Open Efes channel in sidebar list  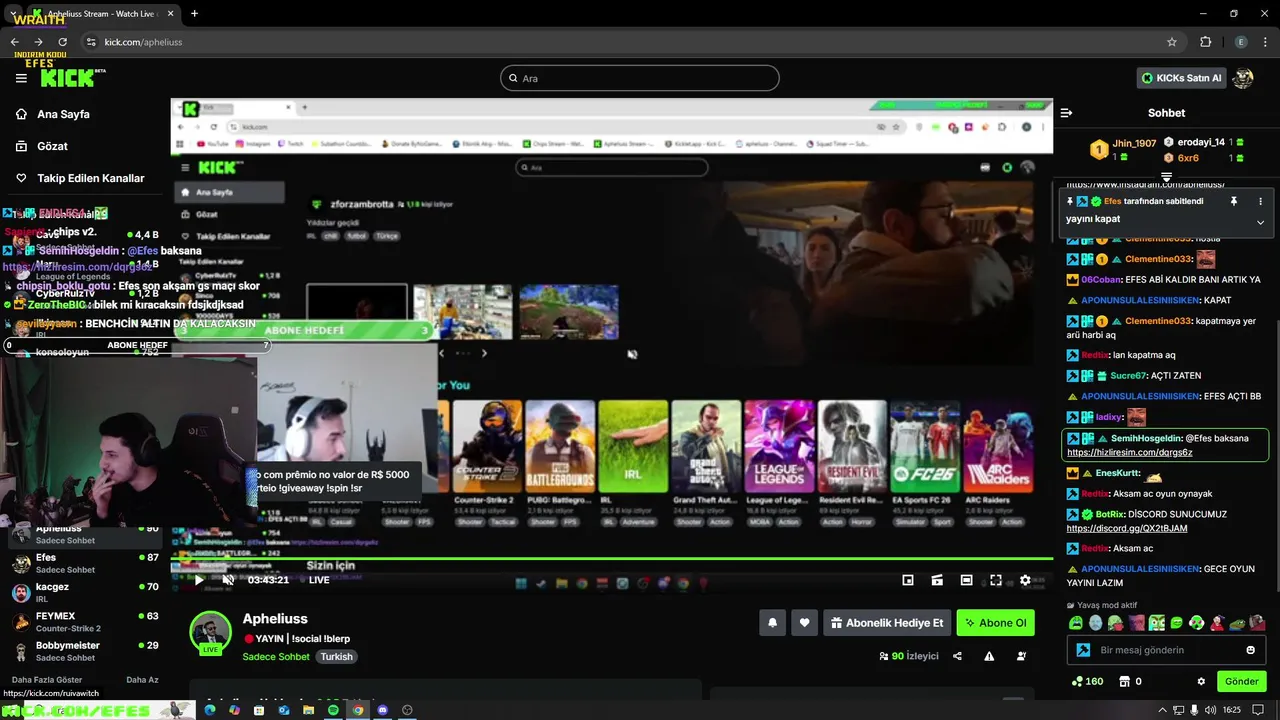coord(85,563)
